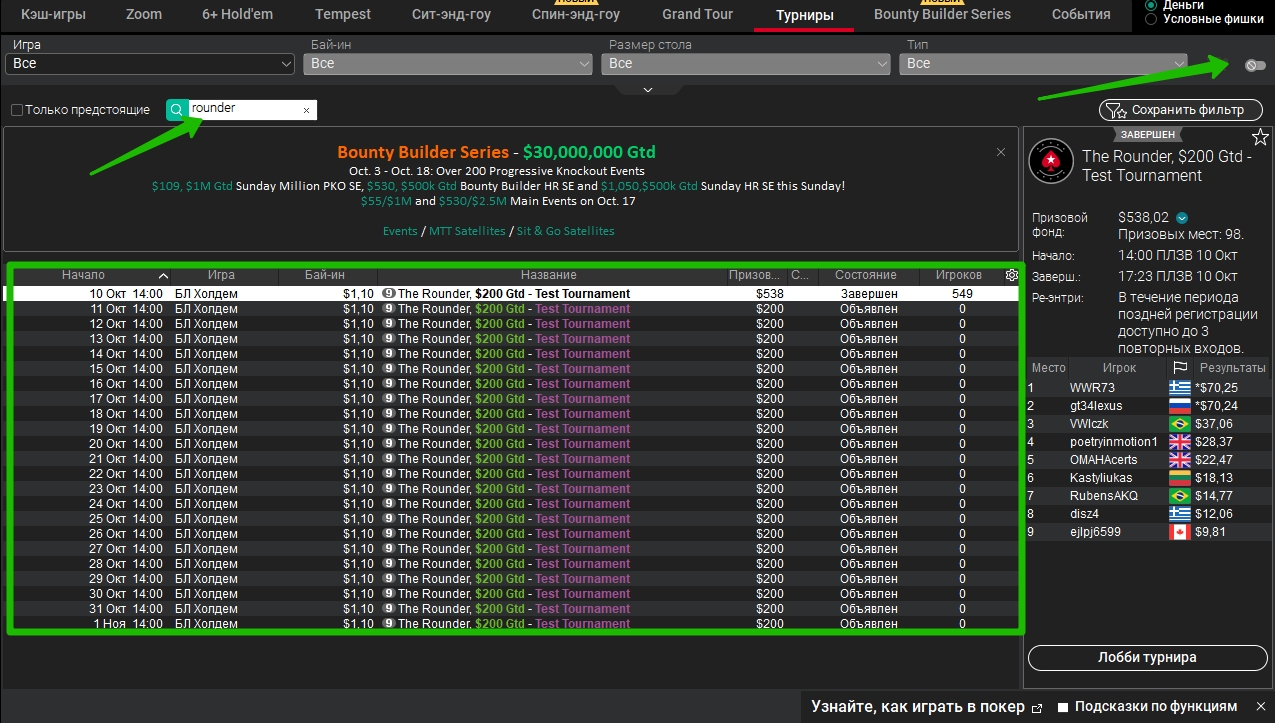Viewport: 1275px width, 723px height.
Task: Click player WWR73 in results
Action: tap(1092, 388)
